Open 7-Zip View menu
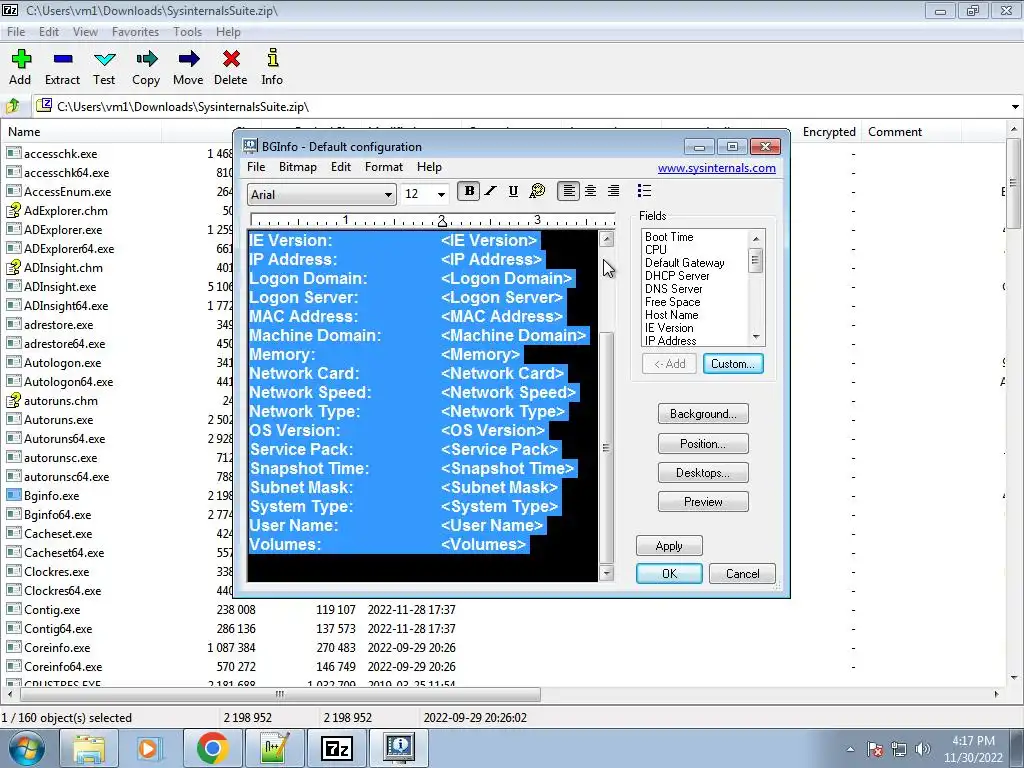The width and height of the screenshot is (1024, 768). point(85,32)
